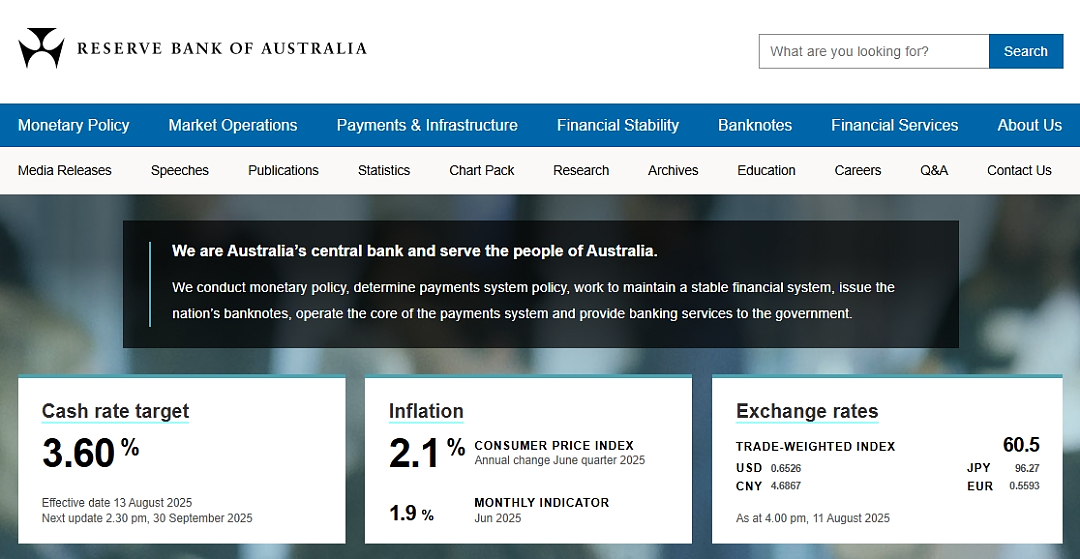The width and height of the screenshot is (1080, 559).
Task: Open the Payments & Infrastructure menu
Action: [x=427, y=125]
